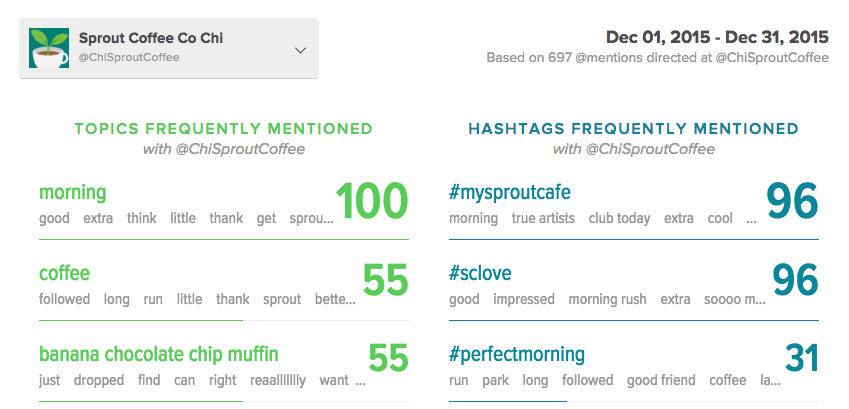This screenshot has width=849, height=409.
Task: Select the 'morning rush' keyword under #sclove
Action: click(x=607, y=299)
